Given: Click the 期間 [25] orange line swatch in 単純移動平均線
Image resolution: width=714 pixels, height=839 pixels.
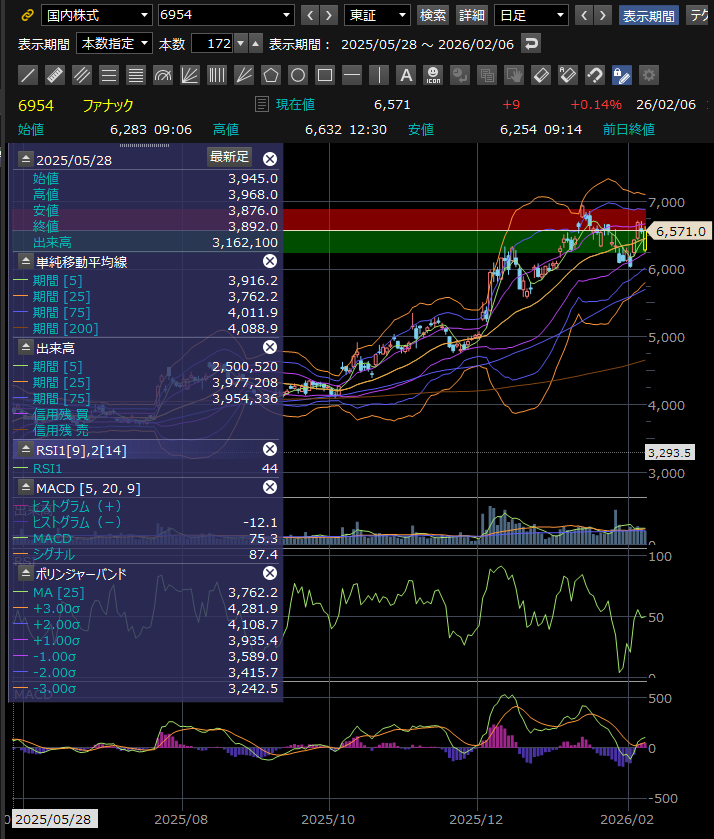Looking at the screenshot, I should click(21, 296).
